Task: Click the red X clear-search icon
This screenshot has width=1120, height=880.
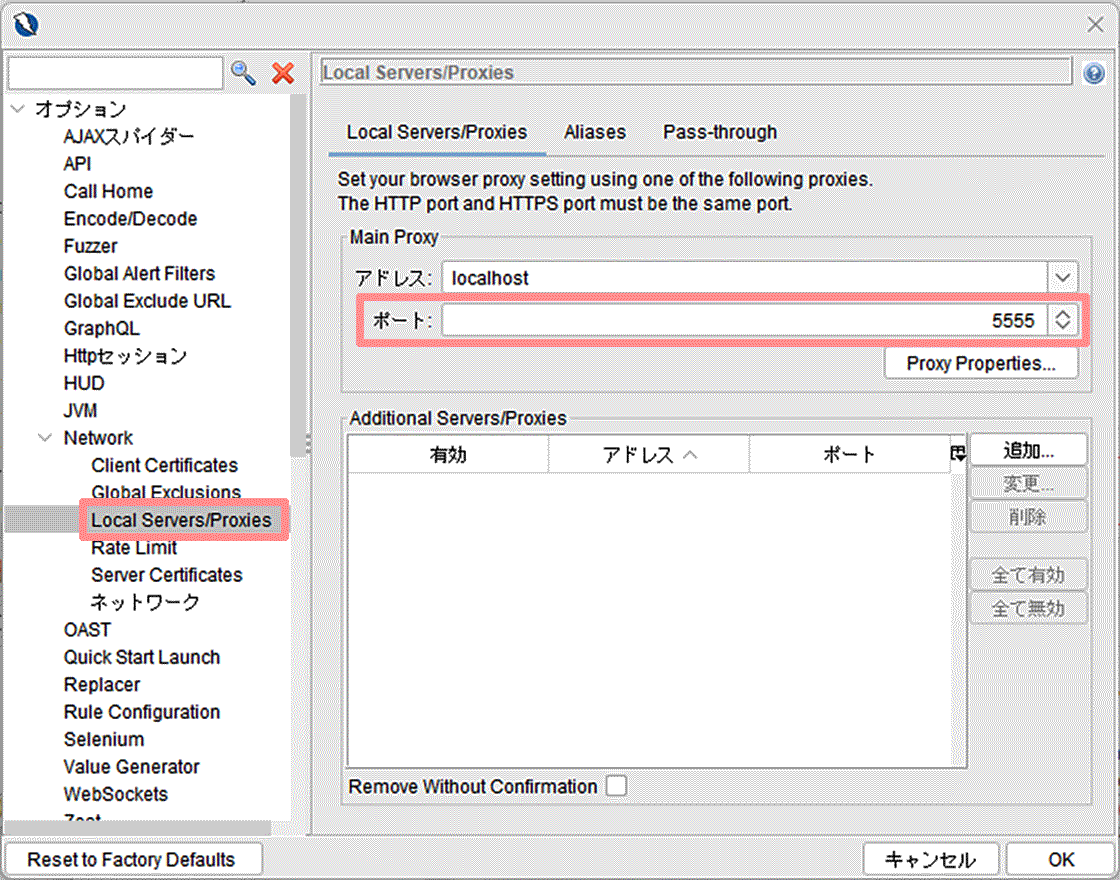Action: tap(283, 72)
